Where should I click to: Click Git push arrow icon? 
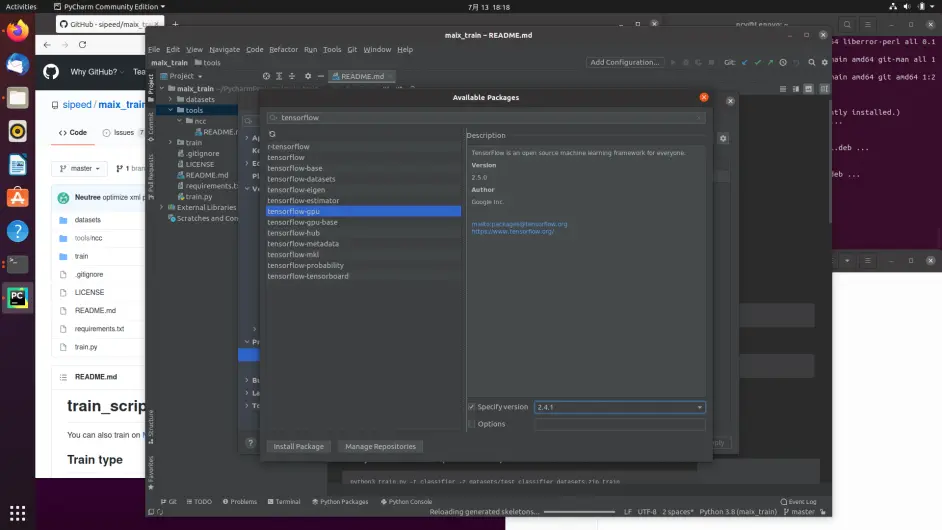pyautogui.click(x=770, y=62)
